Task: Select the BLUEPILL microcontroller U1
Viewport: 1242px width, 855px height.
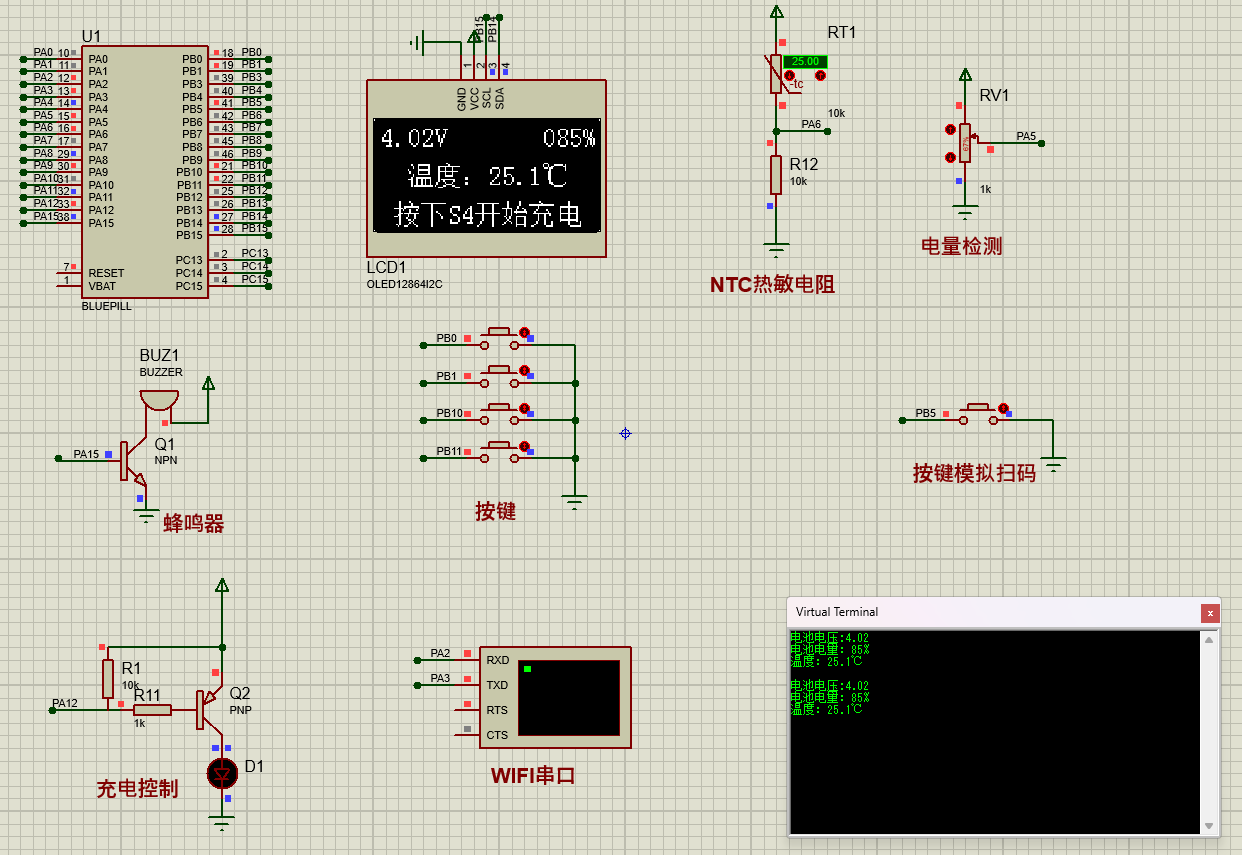Action: tap(145, 170)
